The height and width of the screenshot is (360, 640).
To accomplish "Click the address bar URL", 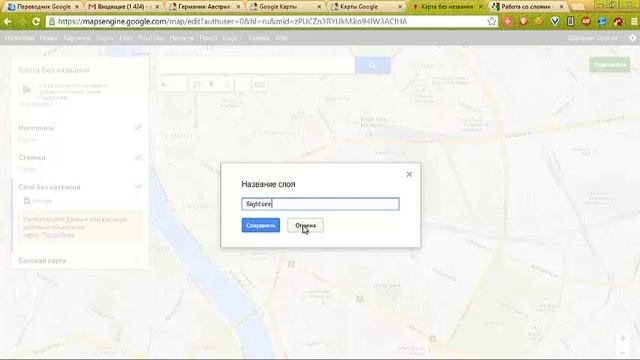I will point(233,21).
